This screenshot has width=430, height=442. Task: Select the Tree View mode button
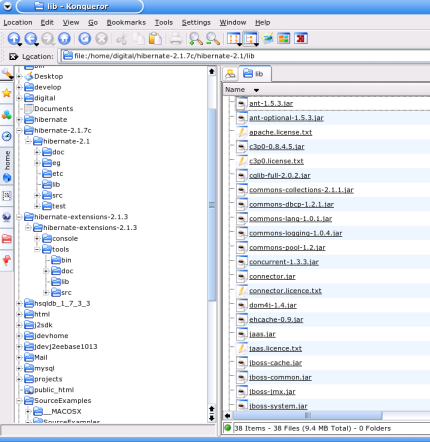pyautogui.click(x=250, y=38)
